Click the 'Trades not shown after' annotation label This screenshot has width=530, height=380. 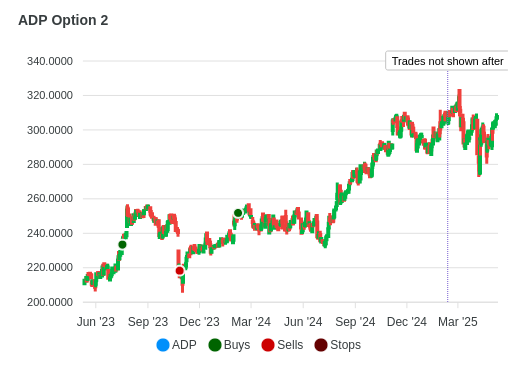tap(447, 61)
